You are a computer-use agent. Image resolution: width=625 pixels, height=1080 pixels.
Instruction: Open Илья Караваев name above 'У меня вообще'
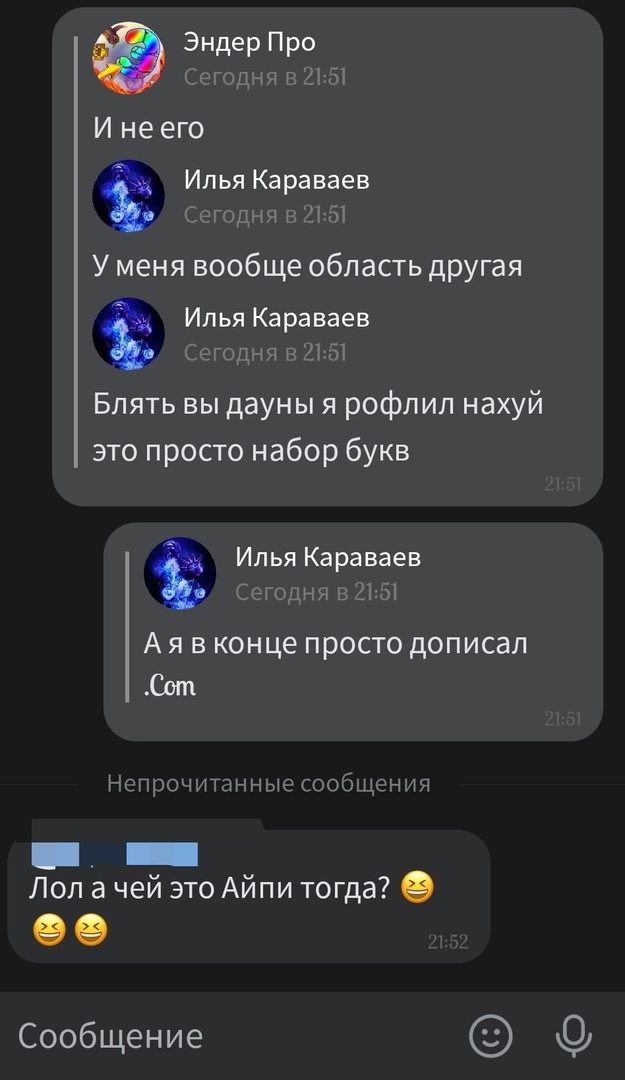[276, 180]
